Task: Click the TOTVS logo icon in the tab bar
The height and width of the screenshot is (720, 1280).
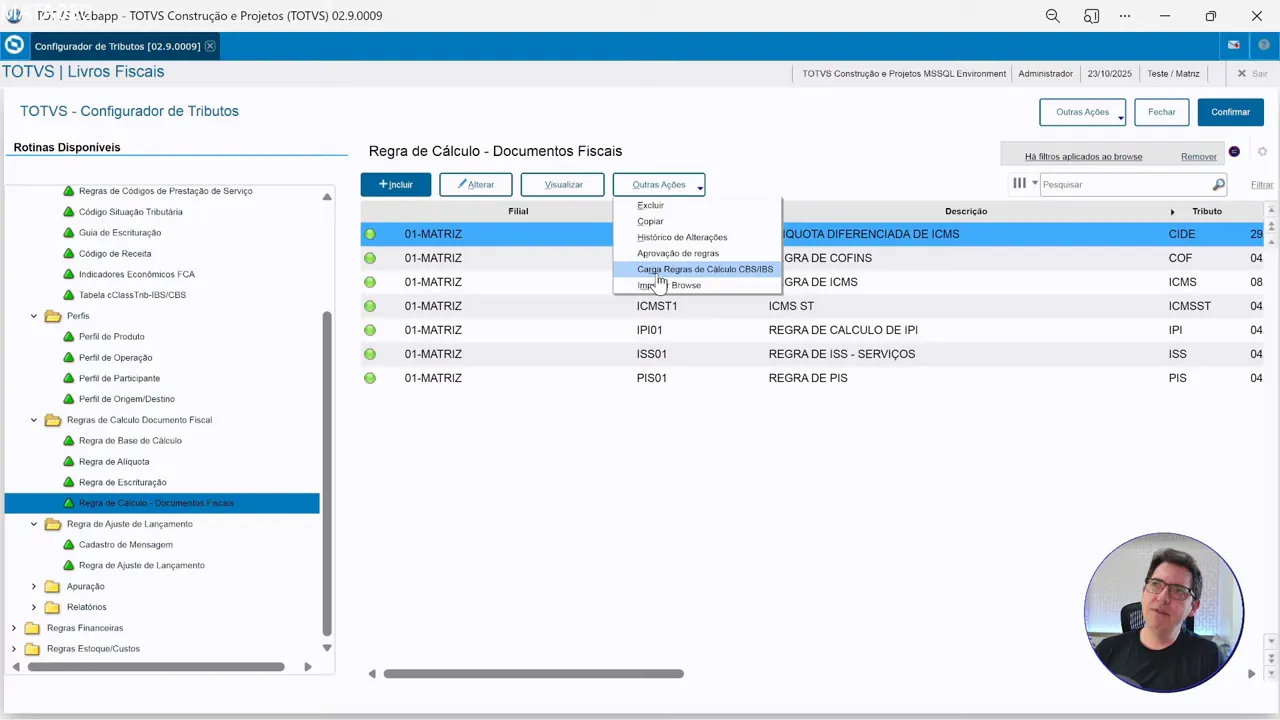Action: coord(14,46)
